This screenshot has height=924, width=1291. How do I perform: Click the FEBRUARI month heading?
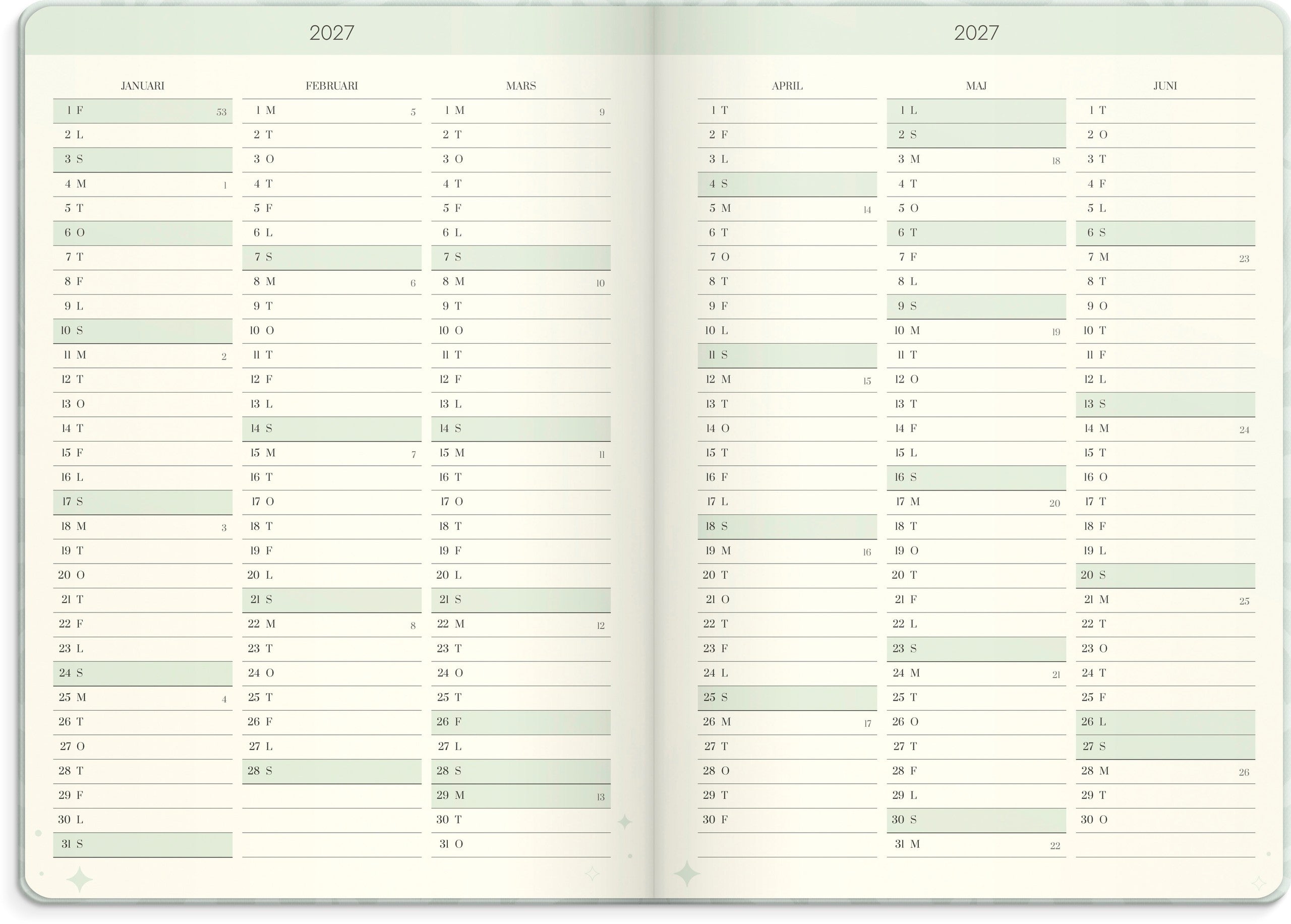331,86
